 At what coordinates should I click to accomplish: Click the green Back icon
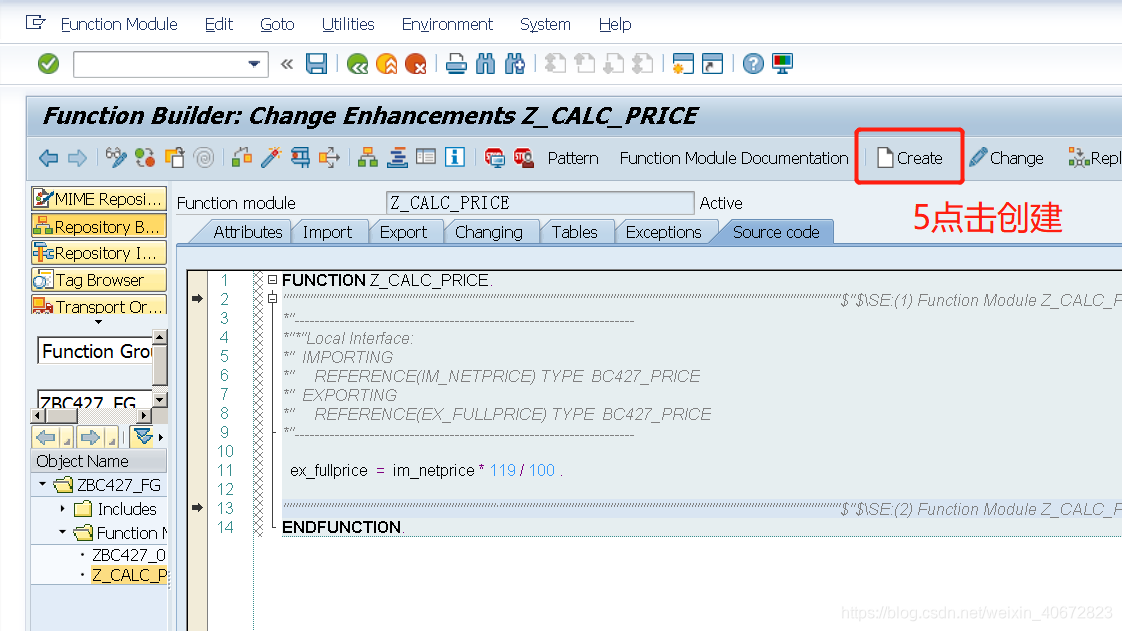pyautogui.click(x=357, y=64)
